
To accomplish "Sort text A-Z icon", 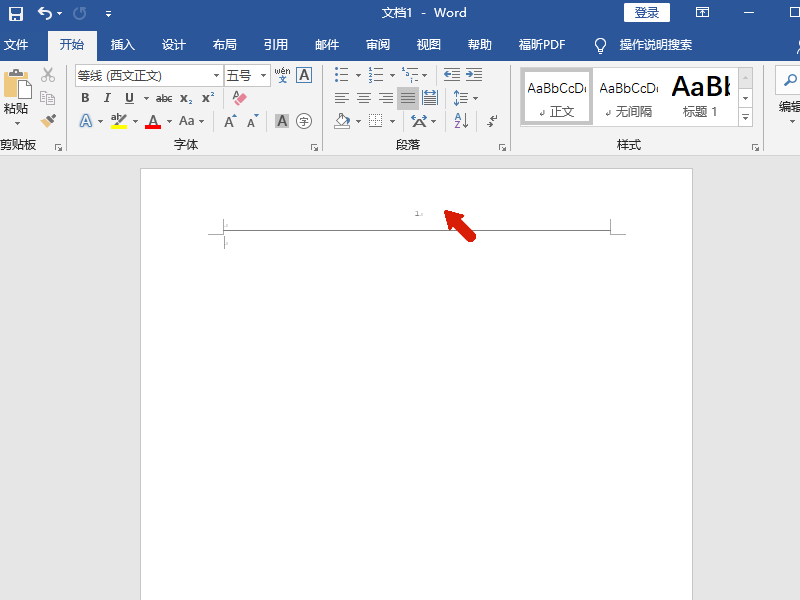I will click(x=461, y=121).
